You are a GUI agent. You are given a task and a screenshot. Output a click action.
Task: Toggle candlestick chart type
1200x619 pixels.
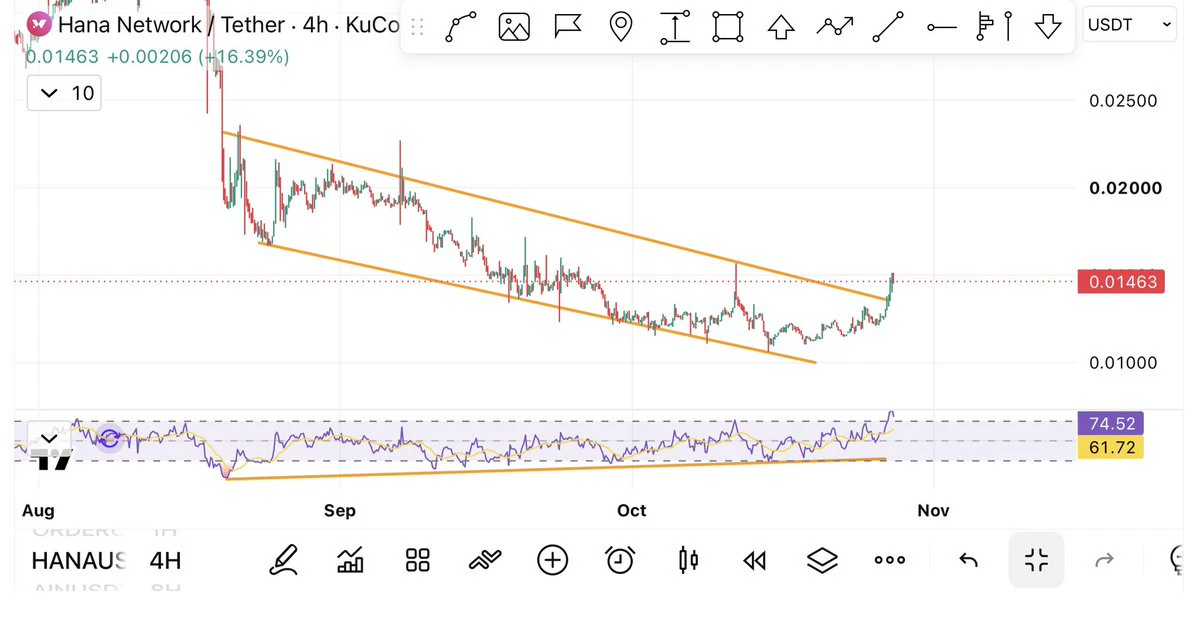688,560
